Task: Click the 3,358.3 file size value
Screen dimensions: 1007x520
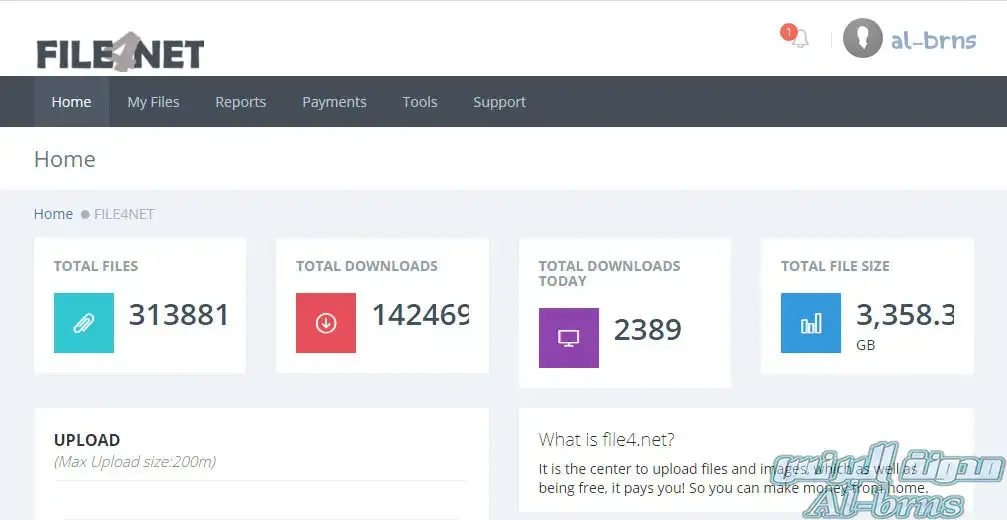Action: click(905, 315)
